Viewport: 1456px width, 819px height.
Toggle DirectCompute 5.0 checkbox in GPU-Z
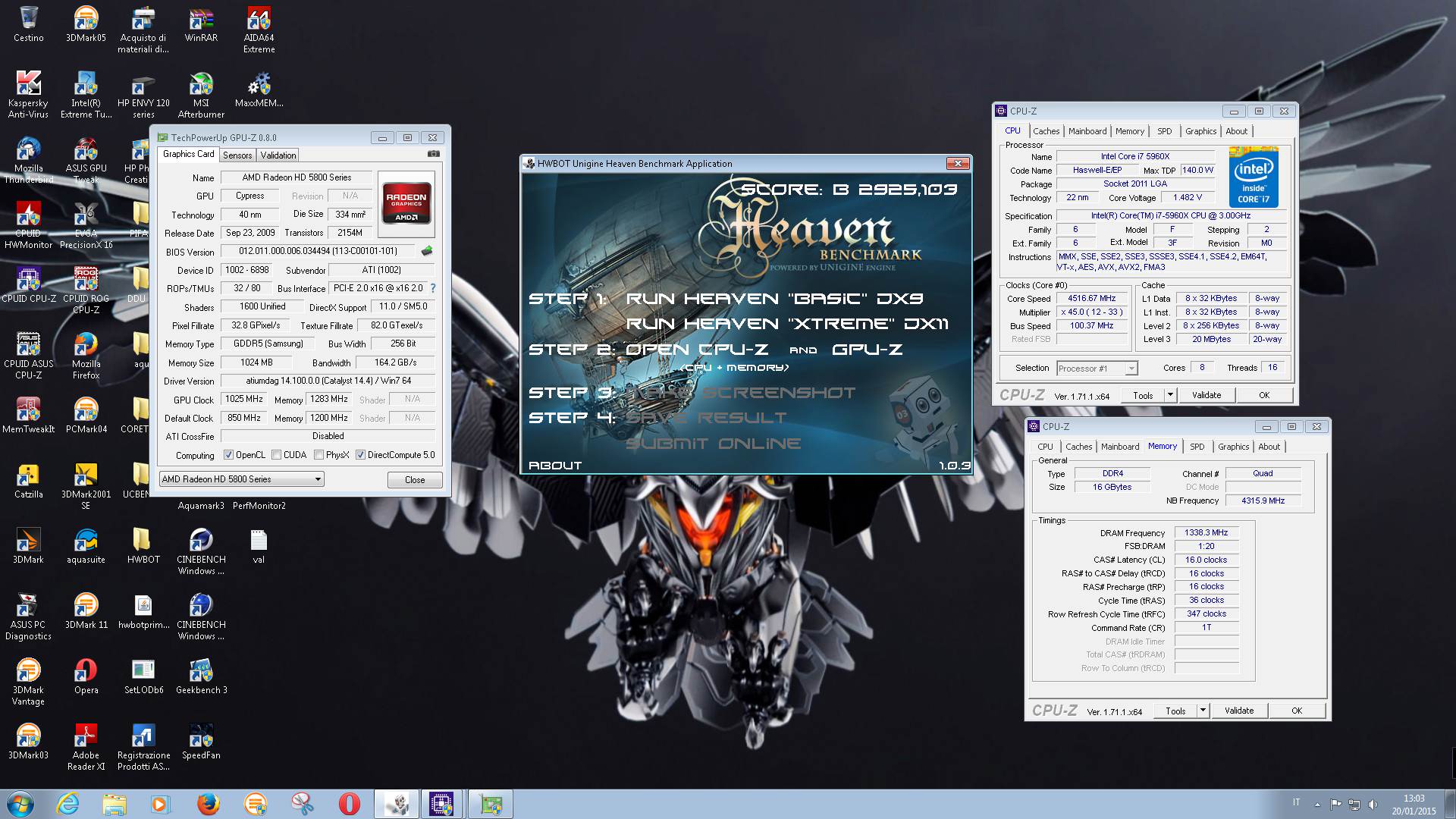click(360, 455)
